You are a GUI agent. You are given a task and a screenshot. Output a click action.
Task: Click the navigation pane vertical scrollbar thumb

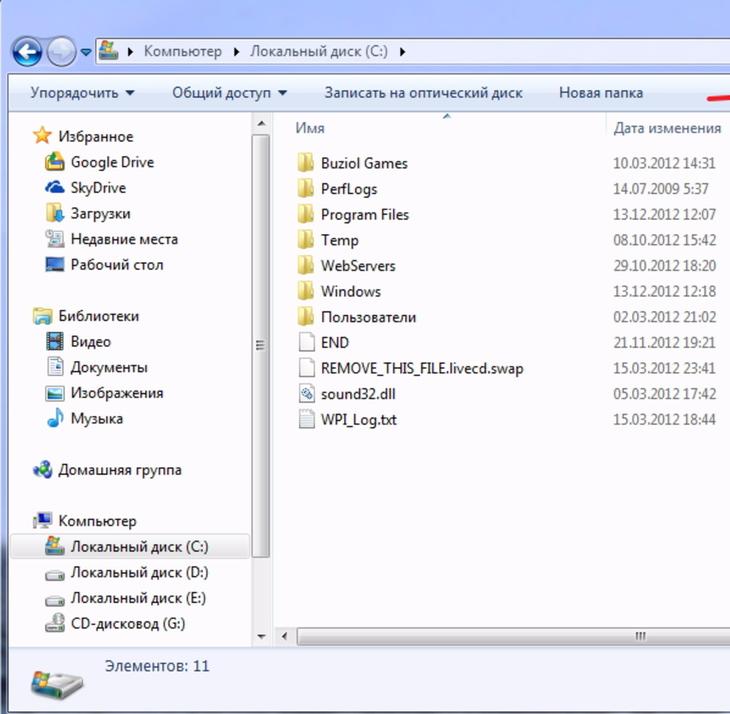point(261,345)
